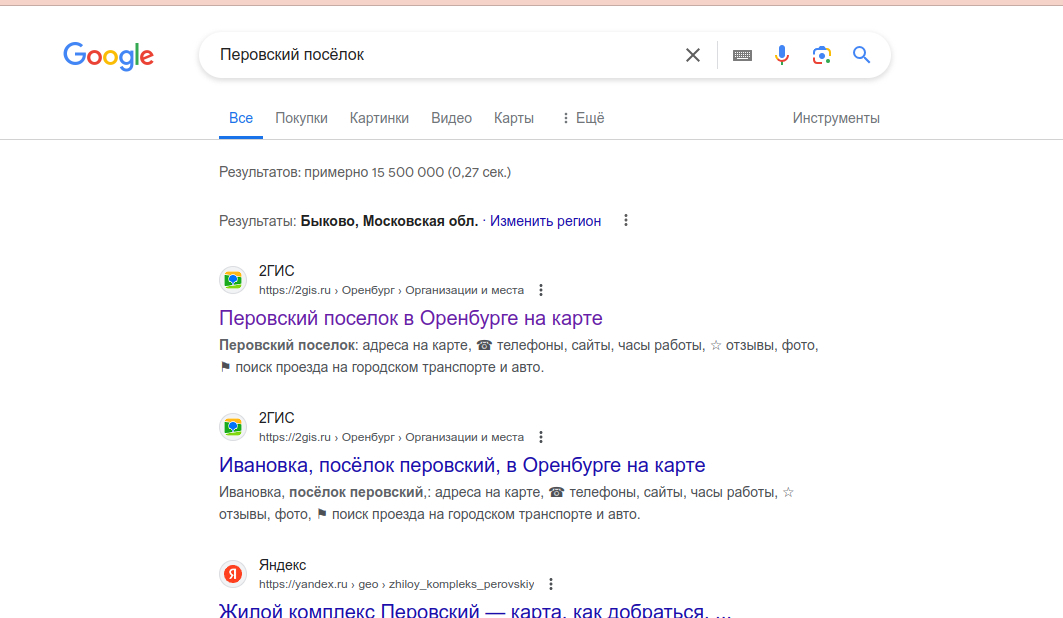Click second 2gis.ru breadcrumb under Ивановка result
1063x618 pixels.
[391, 437]
